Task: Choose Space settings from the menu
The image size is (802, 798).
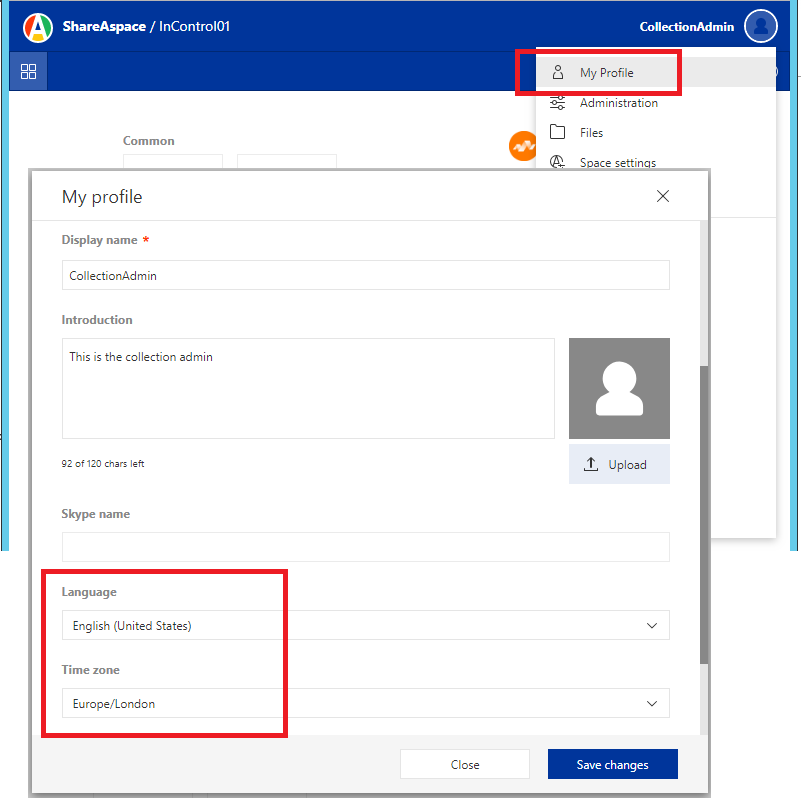Action: point(620,162)
